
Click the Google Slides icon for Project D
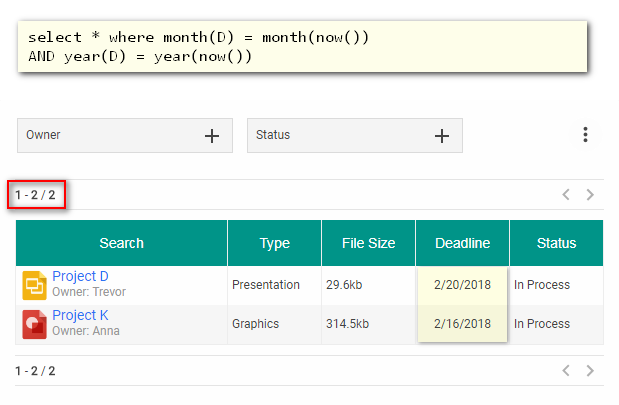pos(35,286)
